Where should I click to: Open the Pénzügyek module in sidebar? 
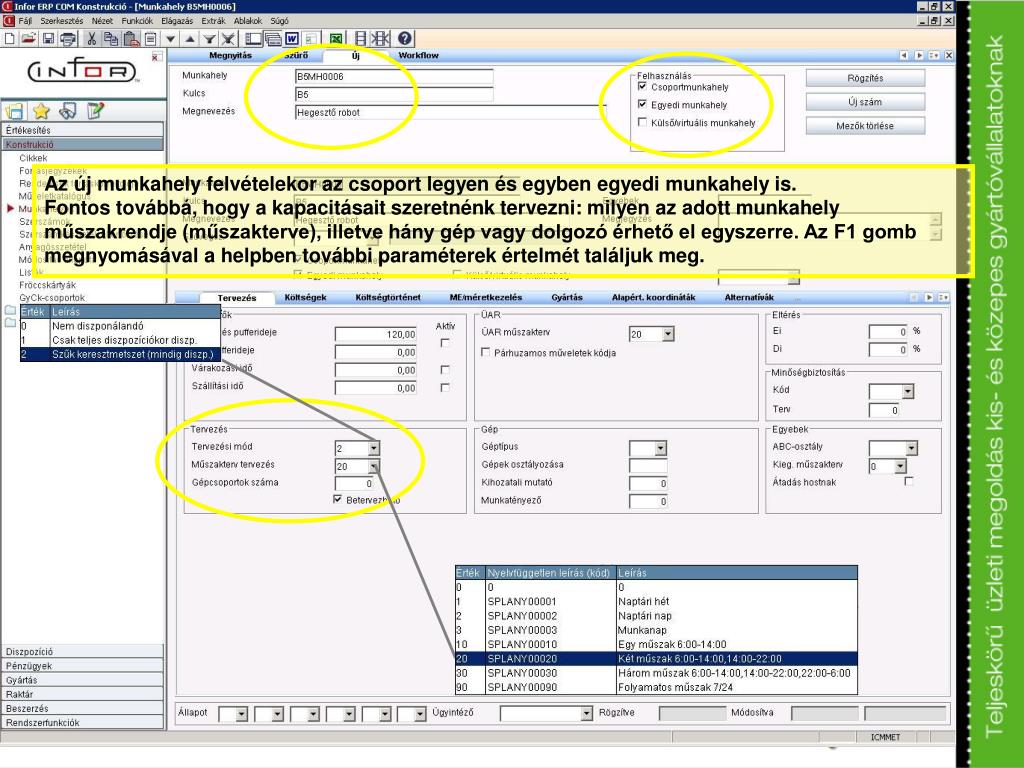click(x=82, y=666)
